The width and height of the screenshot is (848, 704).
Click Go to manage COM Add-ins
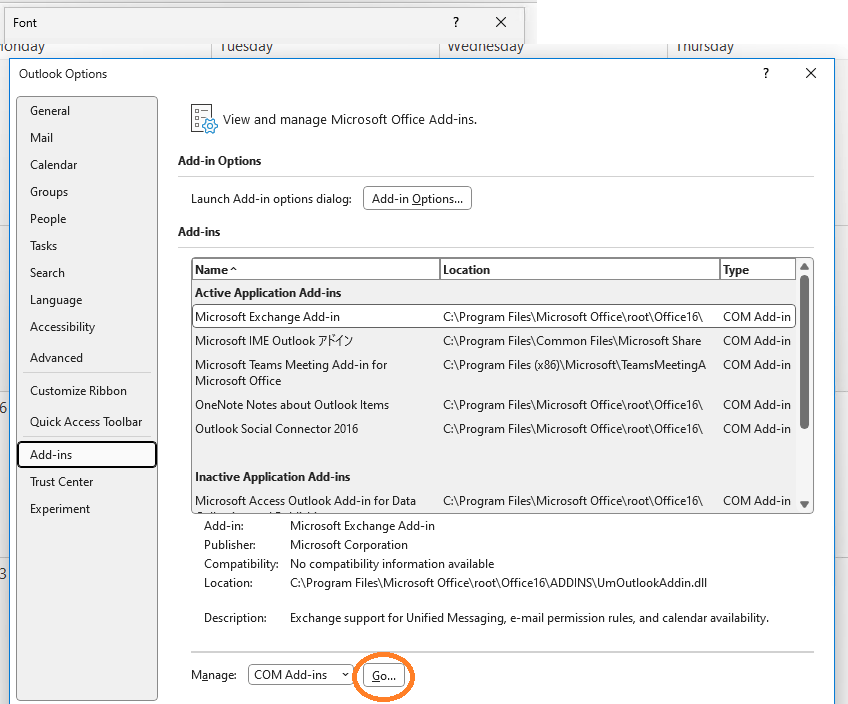(x=383, y=676)
